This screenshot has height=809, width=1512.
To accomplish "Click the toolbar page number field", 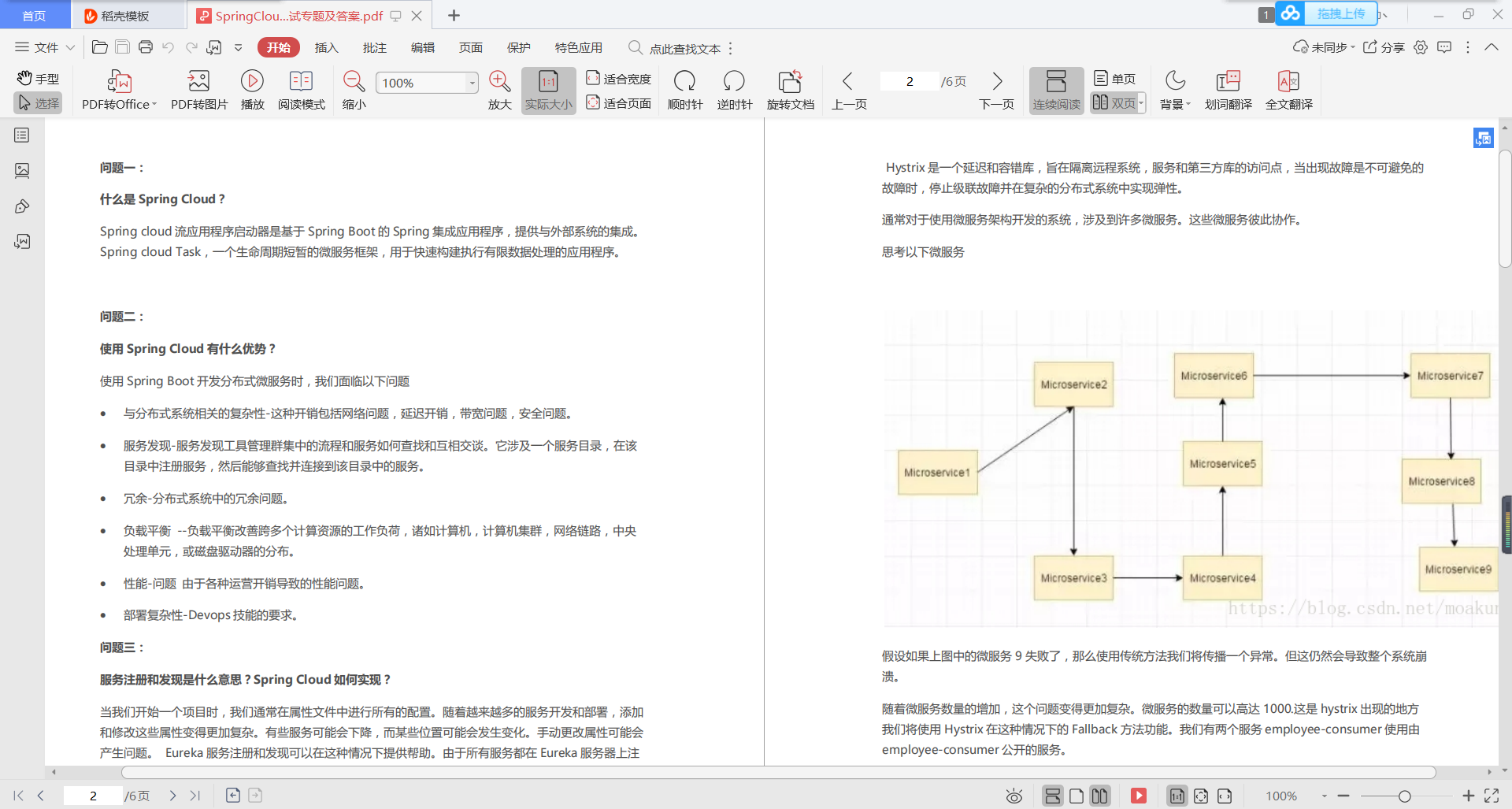I will 910,81.
